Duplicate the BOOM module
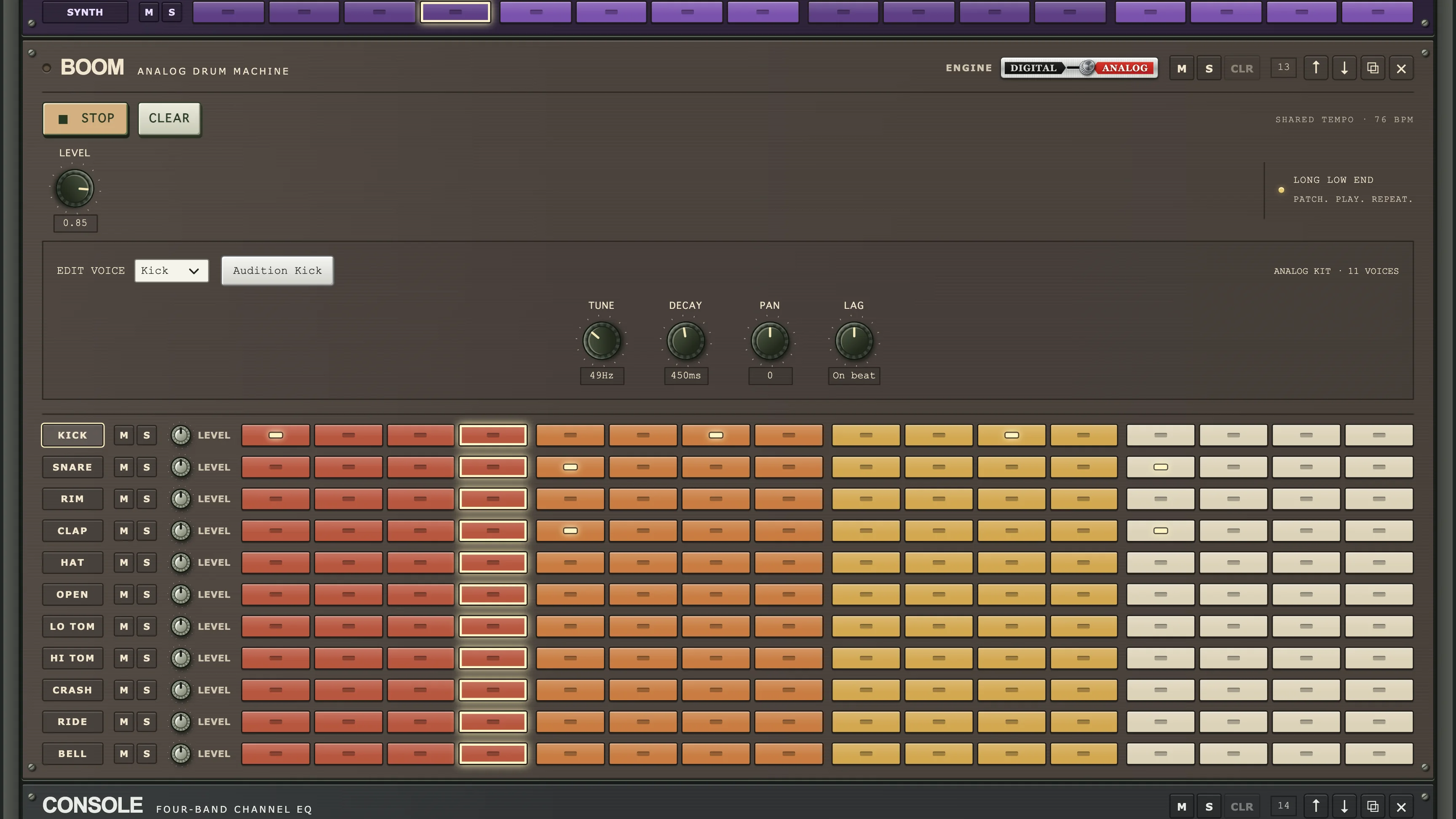 [1372, 68]
